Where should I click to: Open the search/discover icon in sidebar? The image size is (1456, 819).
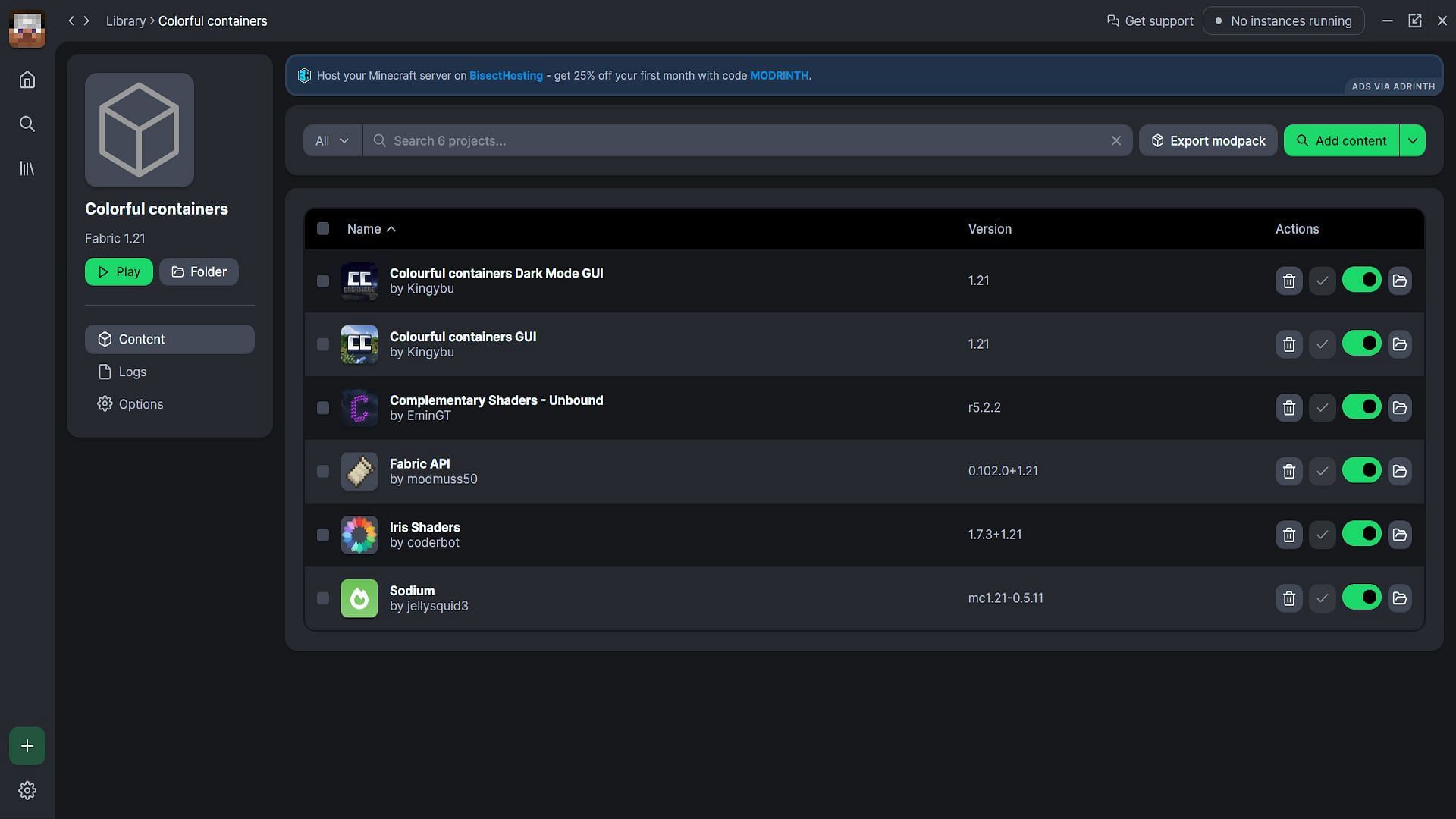[x=27, y=124]
